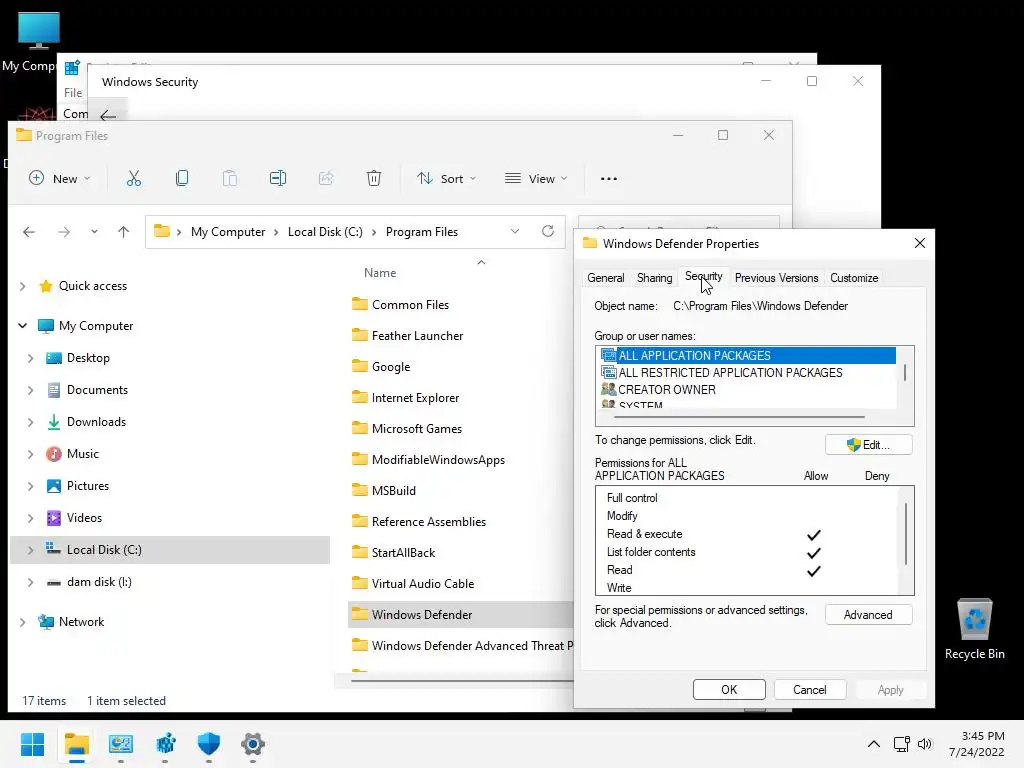Select ALL APPLICATION PACKAGES entry
This screenshot has height=768, width=1024.
pos(748,355)
